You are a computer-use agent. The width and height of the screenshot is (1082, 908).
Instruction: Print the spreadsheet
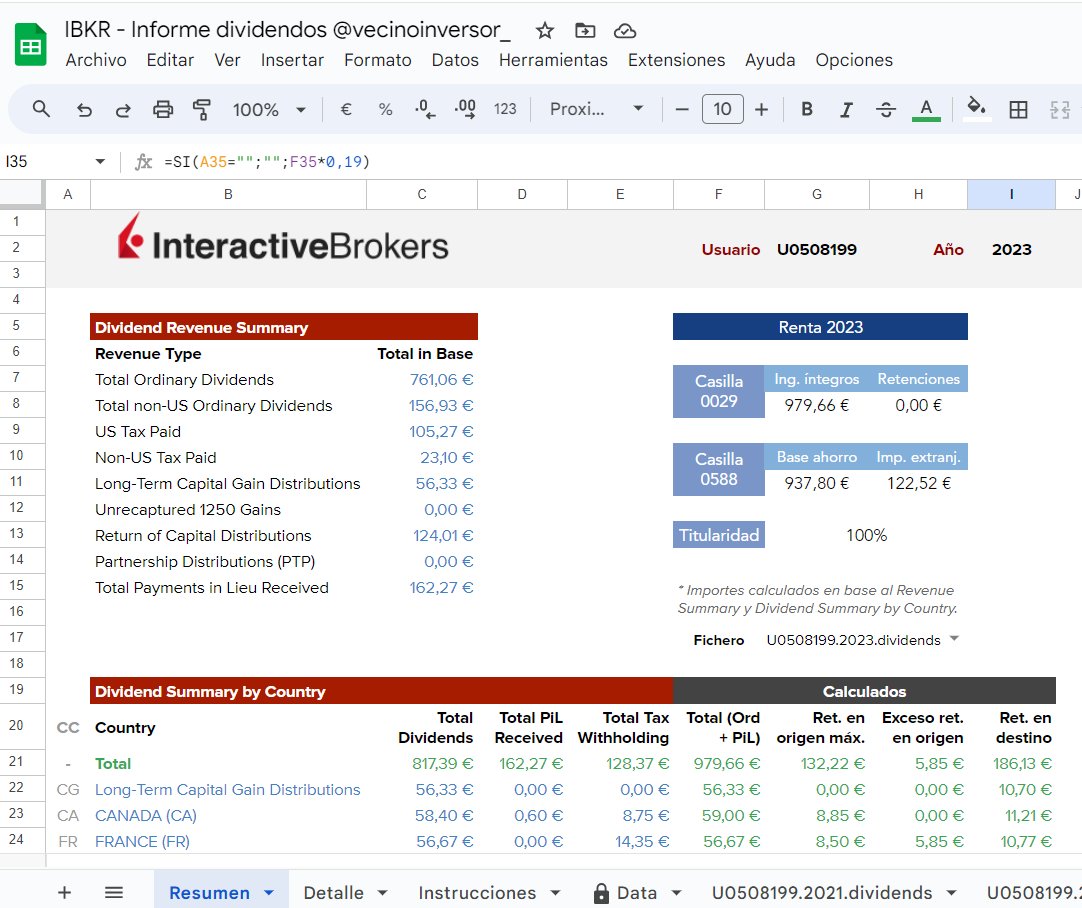(x=163, y=109)
